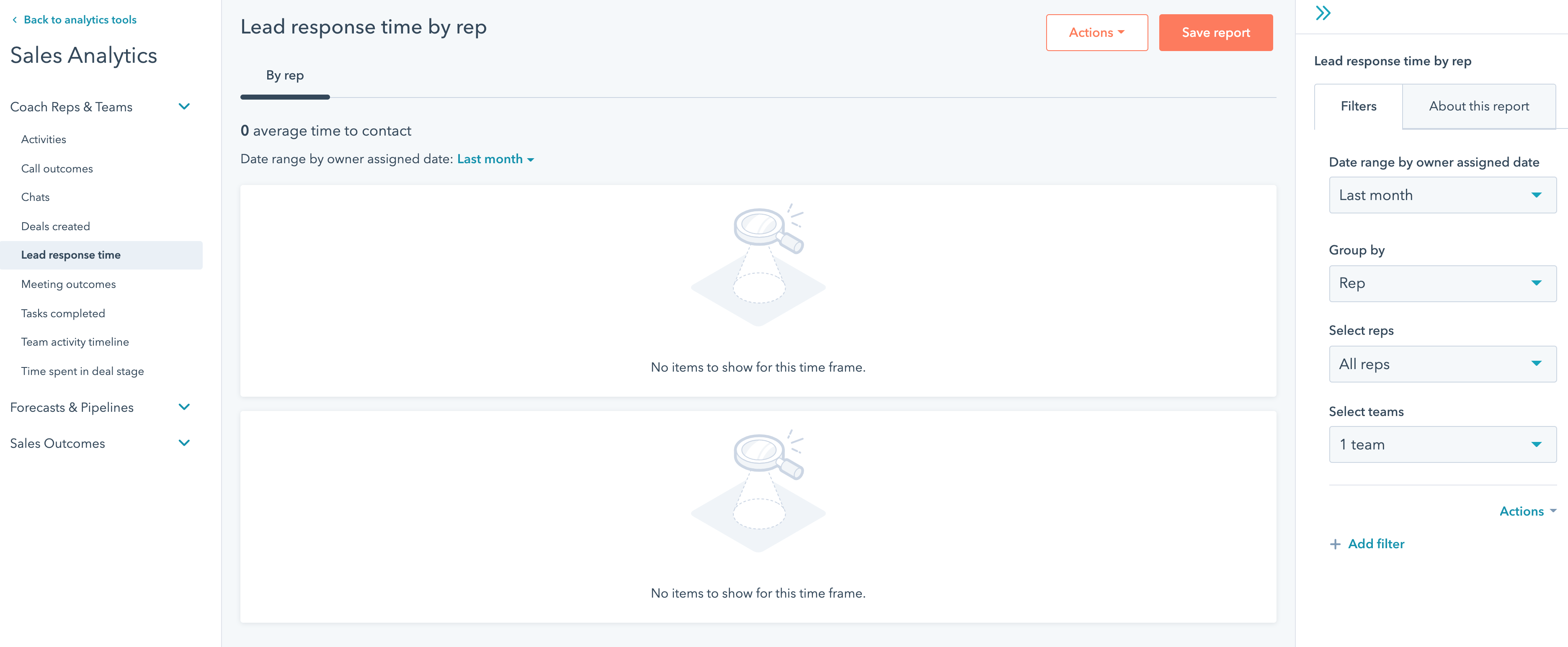
Task: Select Lead response time in sidebar
Action: coord(101,255)
